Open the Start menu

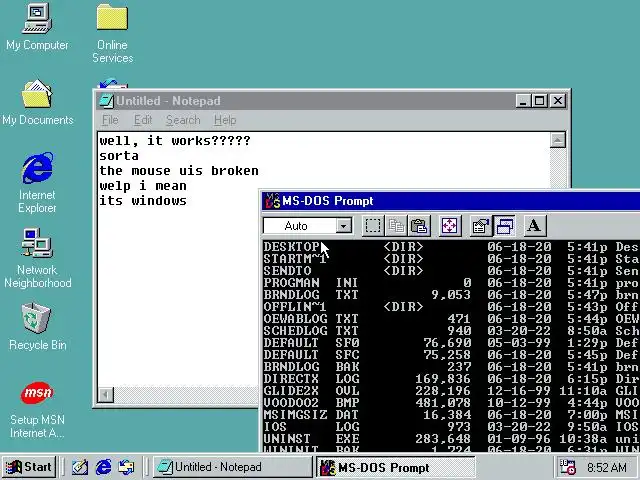[29, 467]
